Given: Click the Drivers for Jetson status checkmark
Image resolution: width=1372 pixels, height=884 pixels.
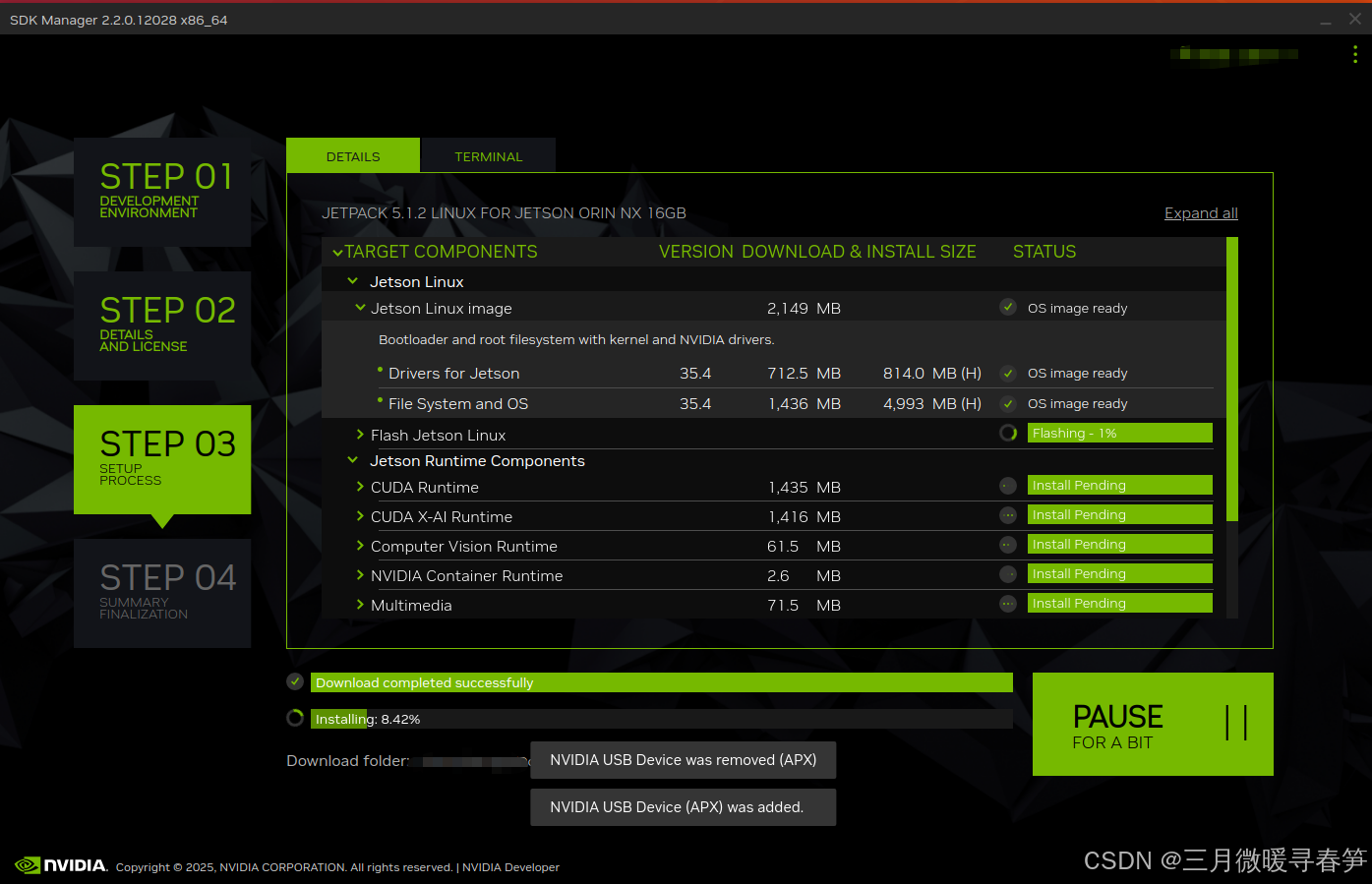Looking at the screenshot, I should tap(1008, 373).
